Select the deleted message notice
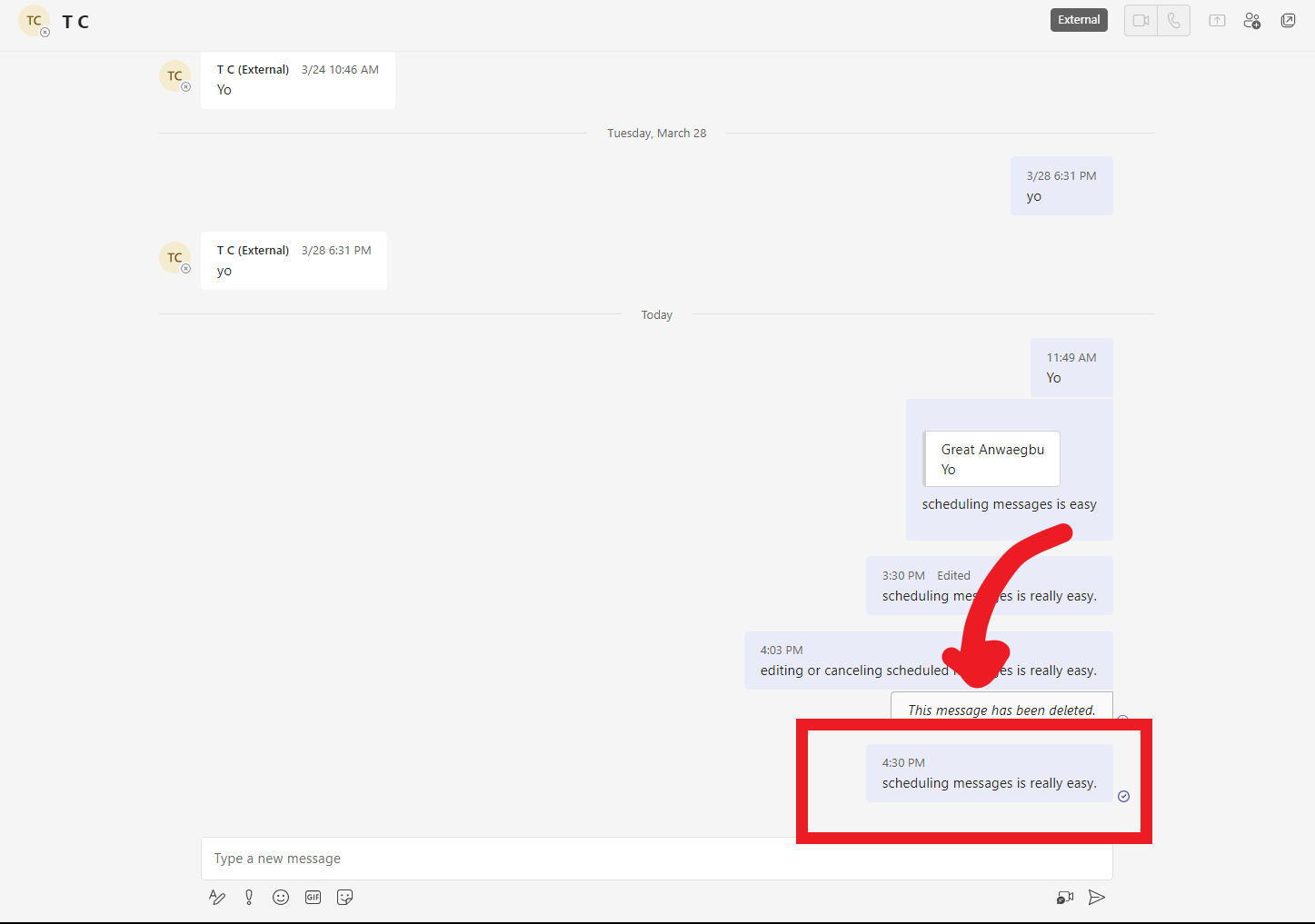Viewport: 1315px width, 924px height. coord(1001,710)
